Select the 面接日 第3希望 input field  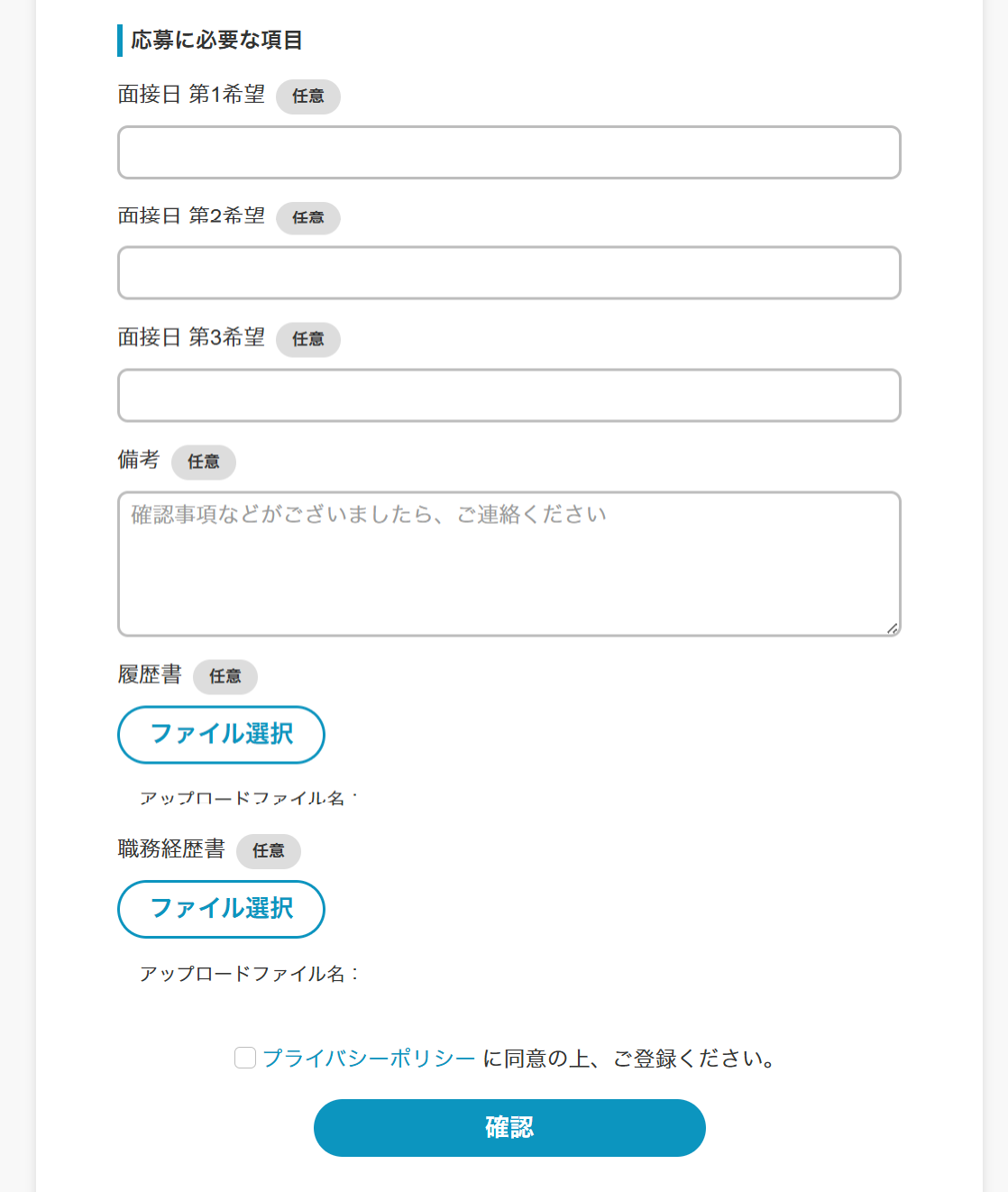[509, 395]
